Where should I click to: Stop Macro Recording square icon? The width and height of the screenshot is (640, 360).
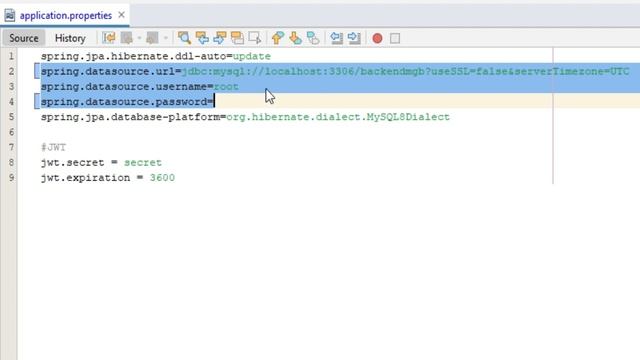click(x=395, y=38)
